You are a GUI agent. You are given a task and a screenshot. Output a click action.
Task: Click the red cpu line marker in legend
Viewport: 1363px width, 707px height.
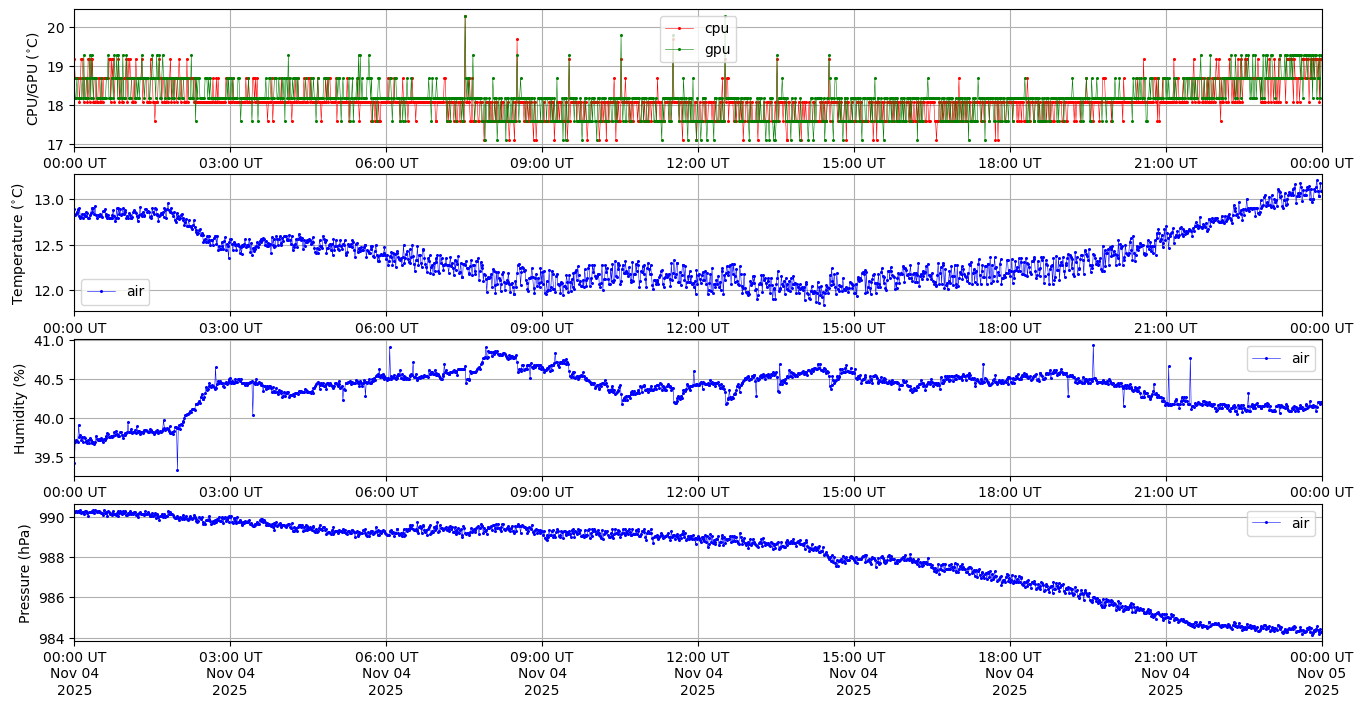(x=679, y=28)
